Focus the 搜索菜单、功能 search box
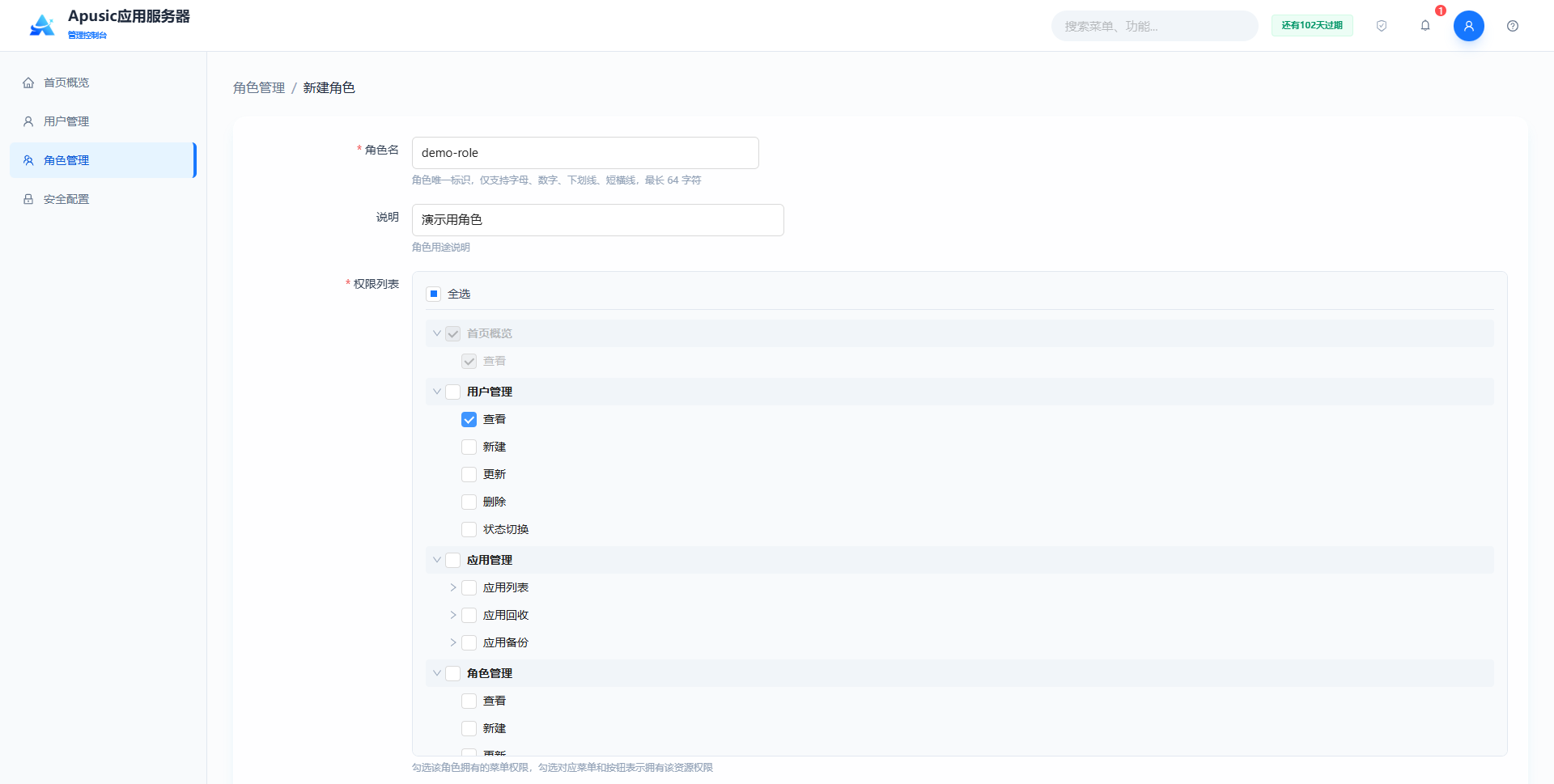Screen dimensions: 1554x784 click(x=1155, y=26)
